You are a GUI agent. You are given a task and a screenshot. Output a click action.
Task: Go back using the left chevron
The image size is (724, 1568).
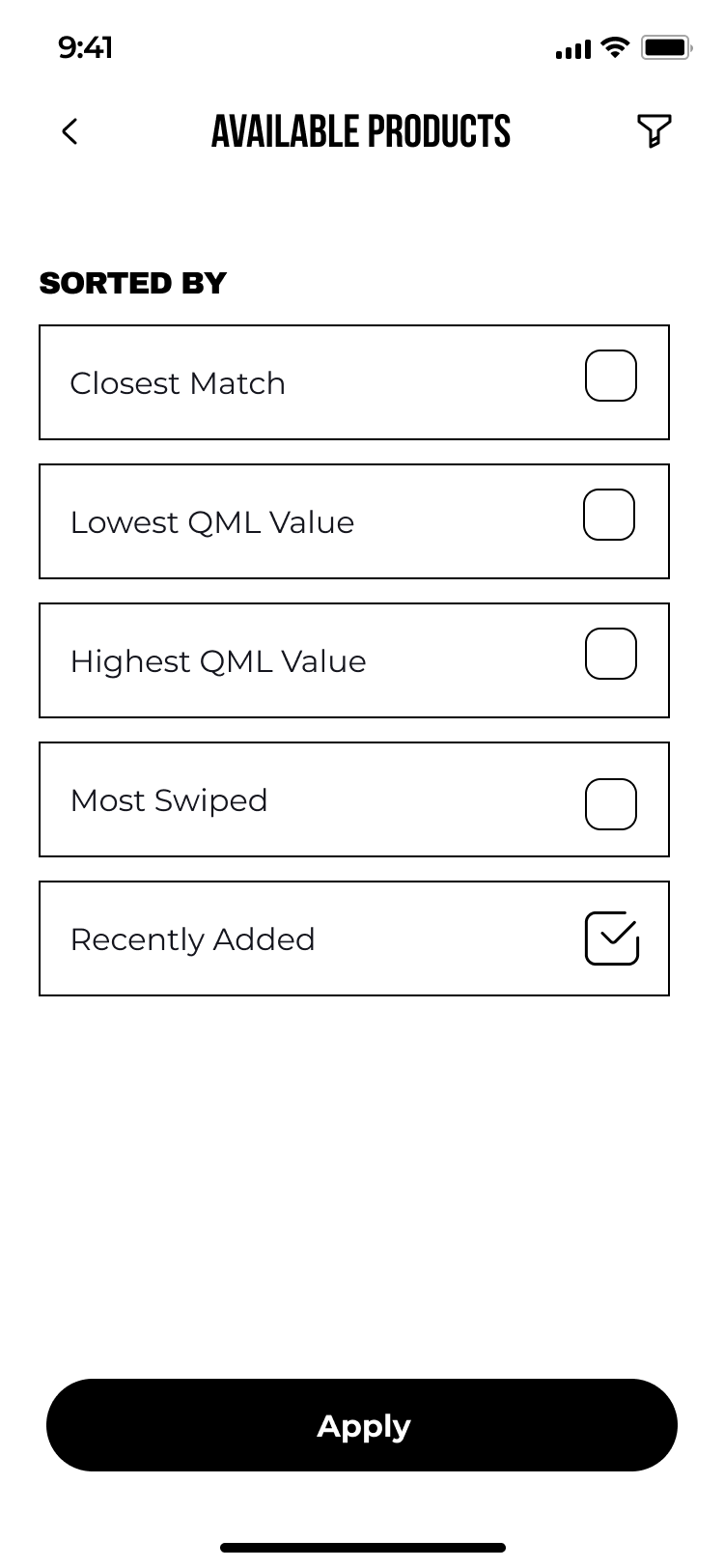70,131
